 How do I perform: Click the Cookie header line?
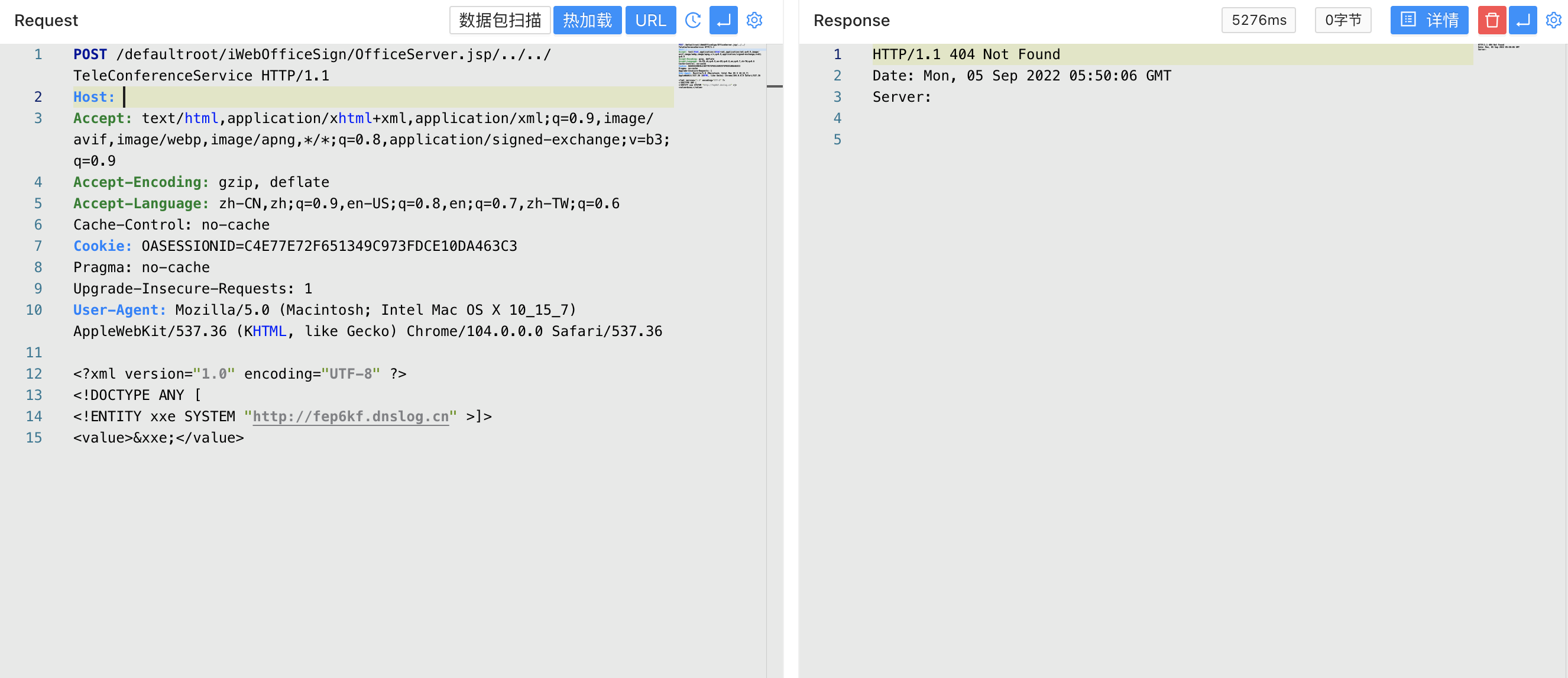294,246
